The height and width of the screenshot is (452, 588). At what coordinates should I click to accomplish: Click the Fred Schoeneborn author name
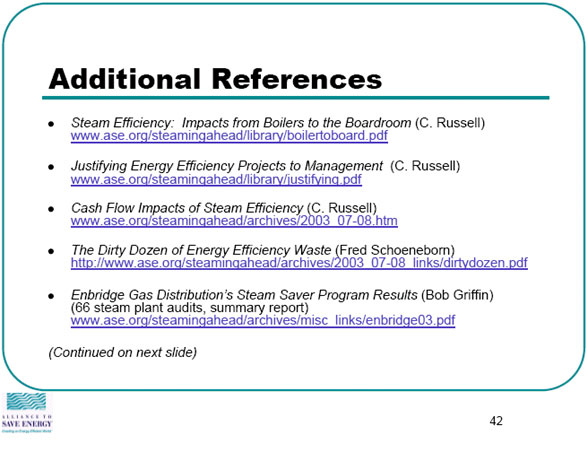coord(394,250)
